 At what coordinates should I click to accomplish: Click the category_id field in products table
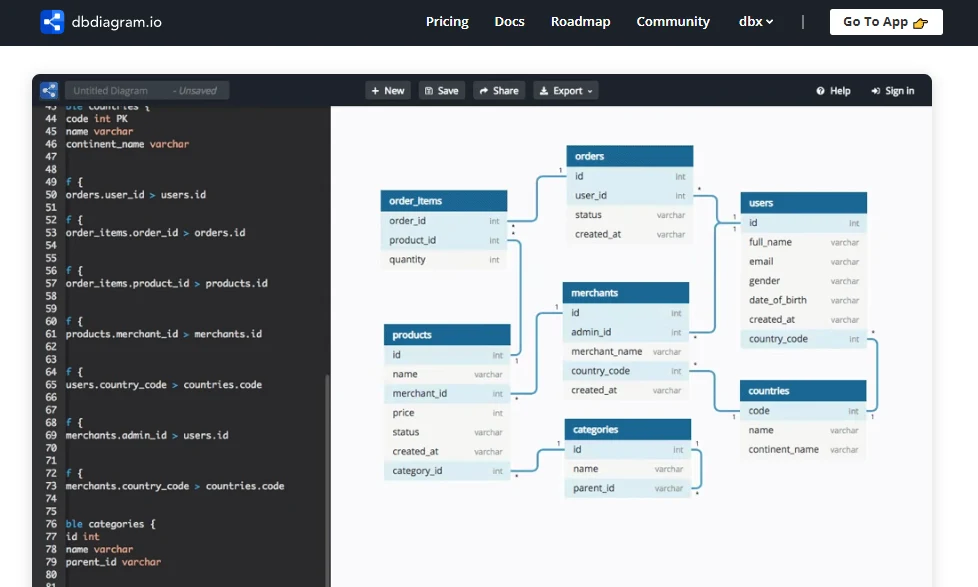pos(447,471)
